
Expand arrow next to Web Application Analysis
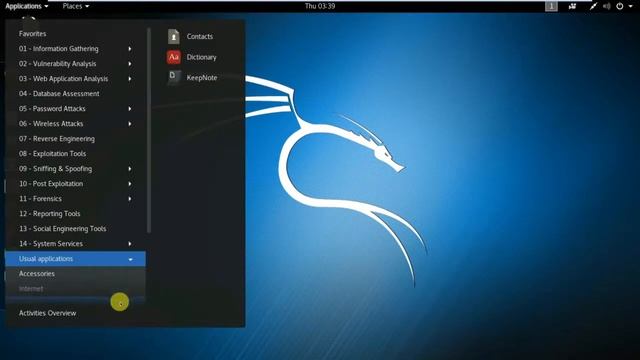[x=130, y=79]
